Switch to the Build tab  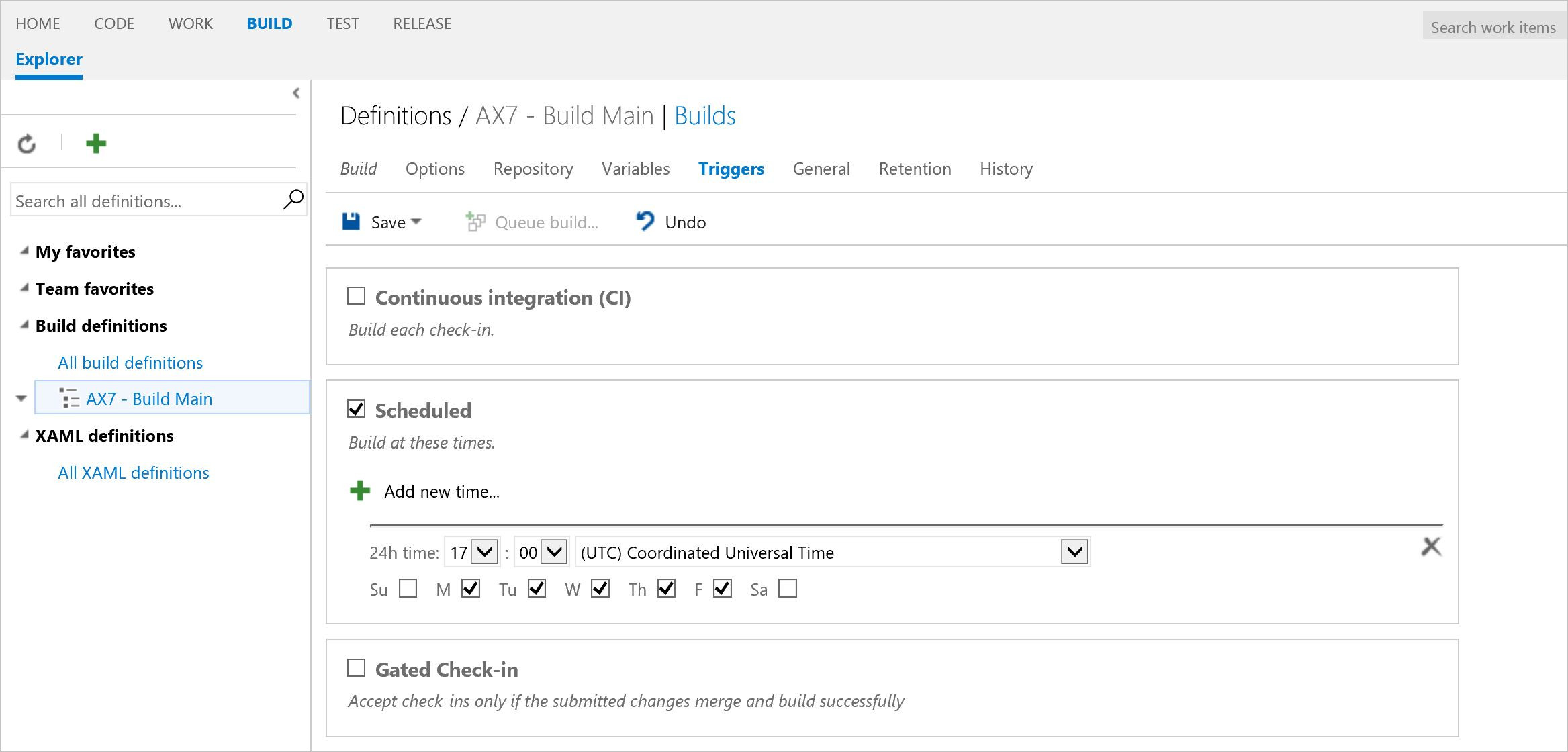click(359, 169)
